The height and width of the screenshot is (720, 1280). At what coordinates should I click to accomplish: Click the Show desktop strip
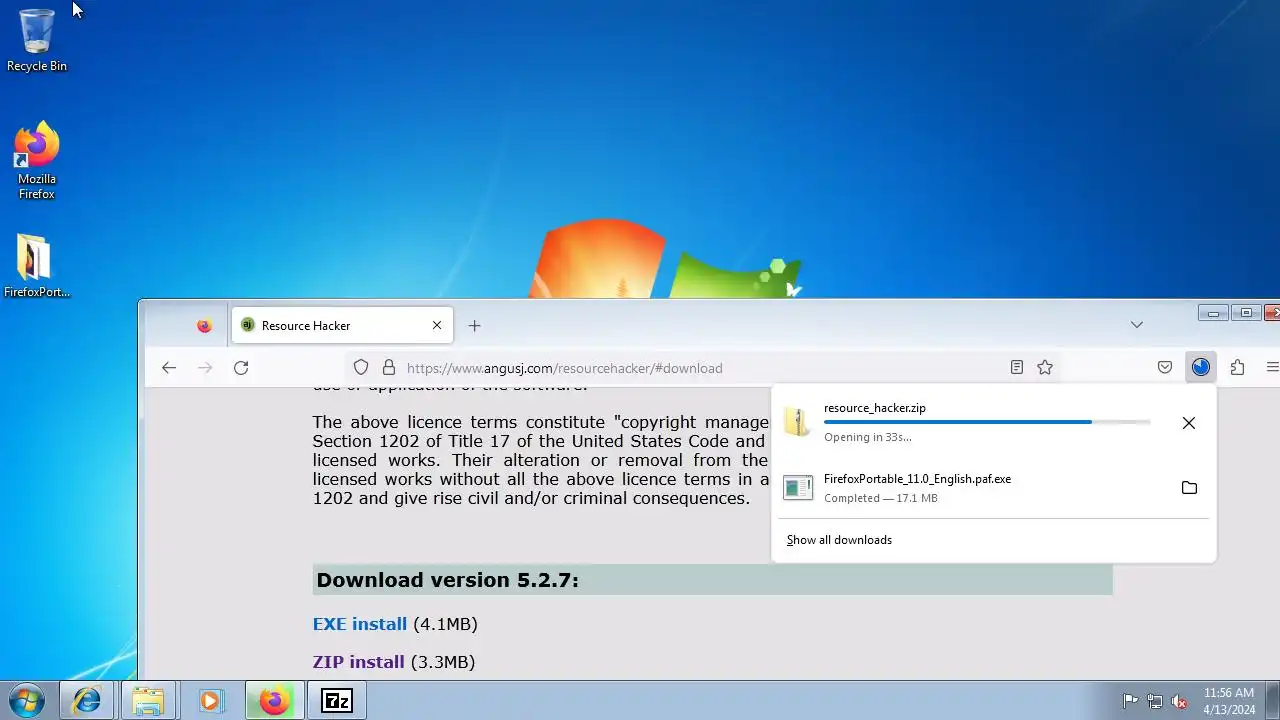point(1272,701)
